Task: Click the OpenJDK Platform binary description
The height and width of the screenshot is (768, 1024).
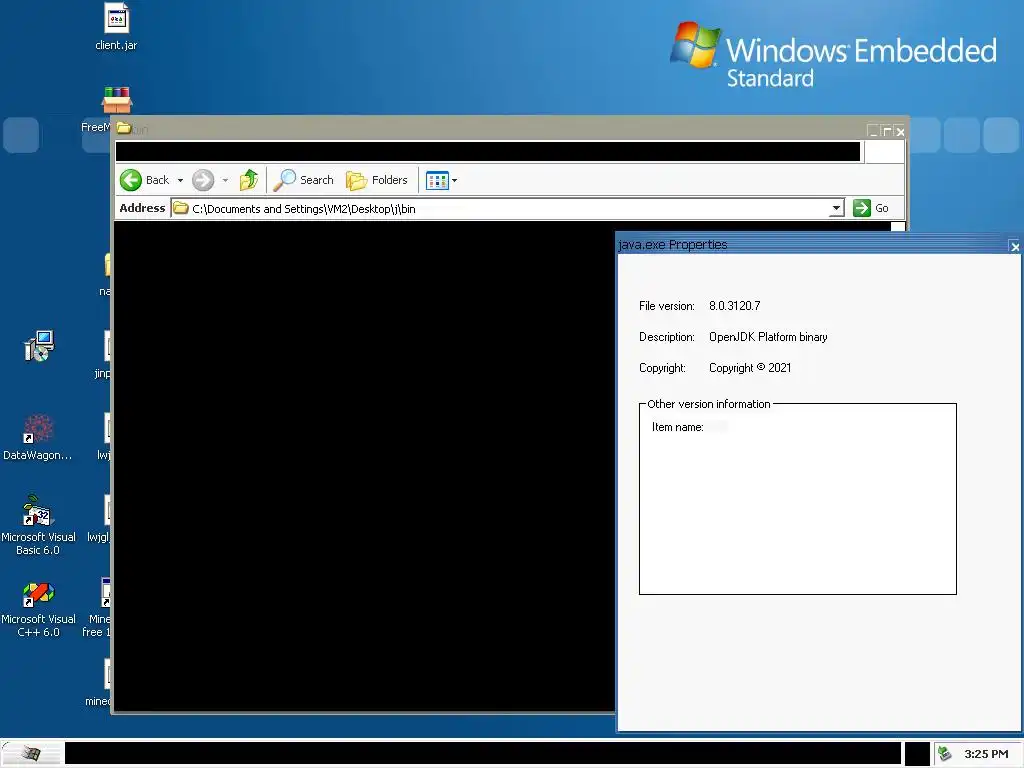Action: (768, 337)
